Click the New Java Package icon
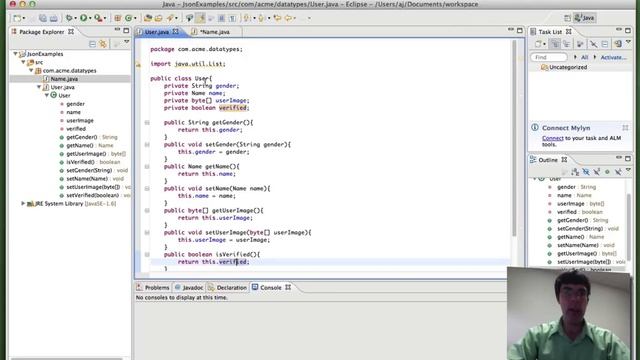Screen dimensions: 640x360 point(118,18)
